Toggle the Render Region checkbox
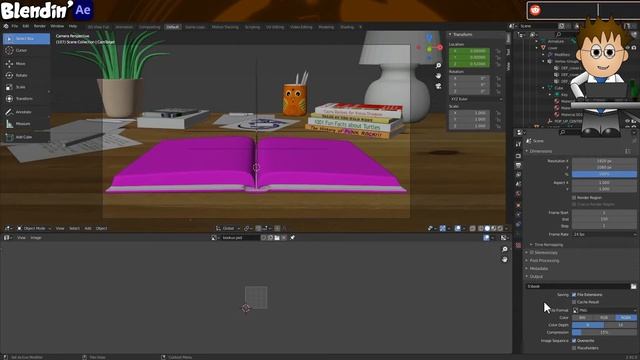The width and height of the screenshot is (640, 360). pyautogui.click(x=574, y=198)
